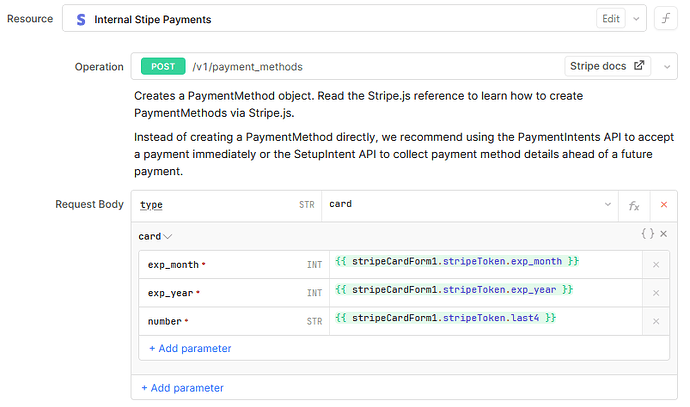Edit the exp_year value expression
Screen dimensions: 690x407
click(486, 293)
